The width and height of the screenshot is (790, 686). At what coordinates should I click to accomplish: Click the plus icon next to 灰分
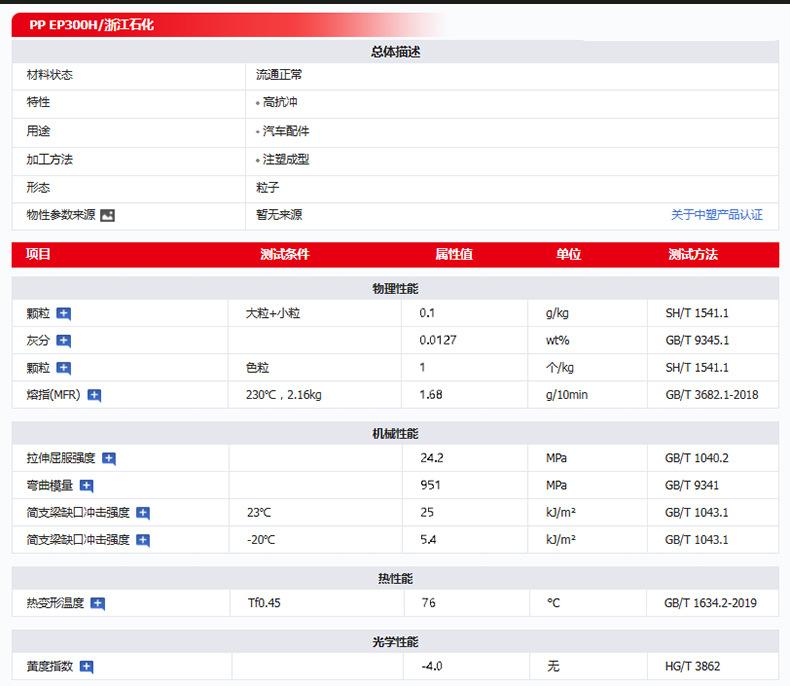(63, 341)
